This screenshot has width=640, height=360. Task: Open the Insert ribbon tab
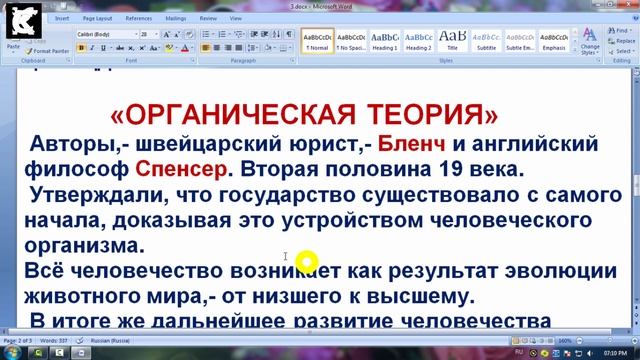62,18
